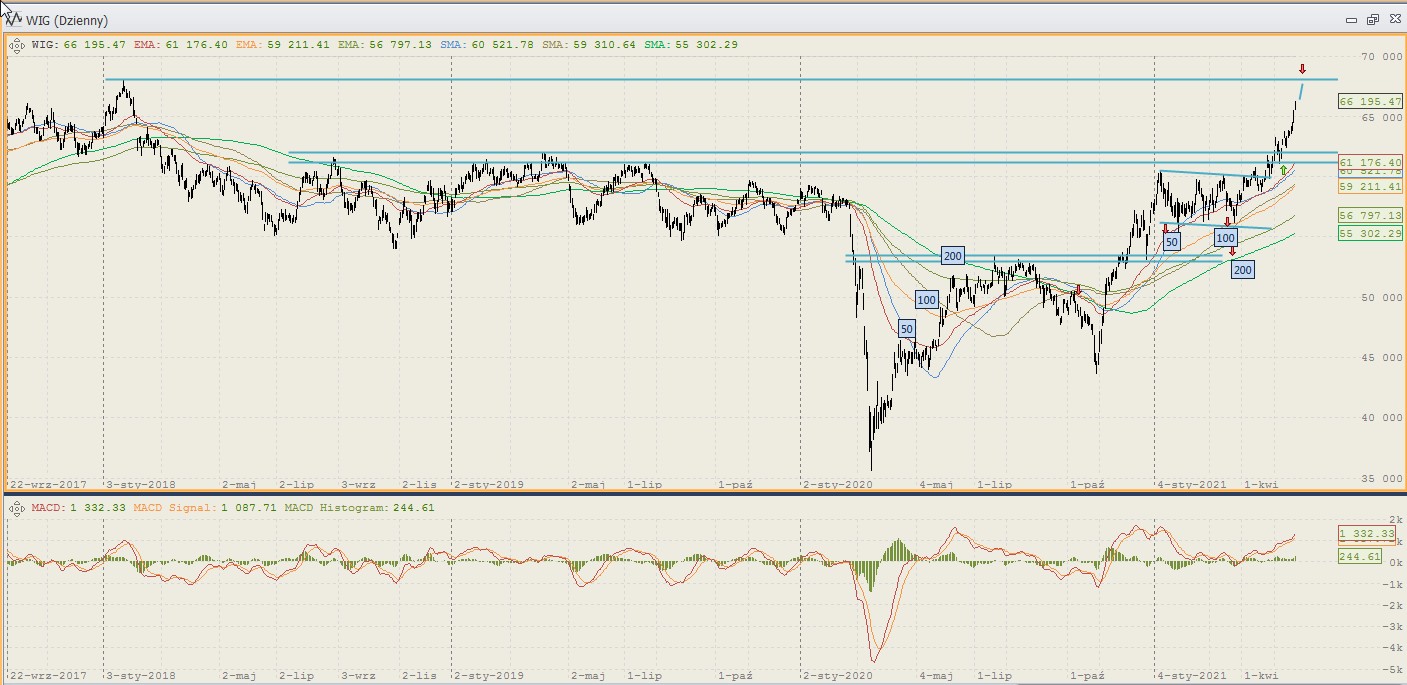Click the 66 195.47 current price tag on the axis

tap(1370, 102)
